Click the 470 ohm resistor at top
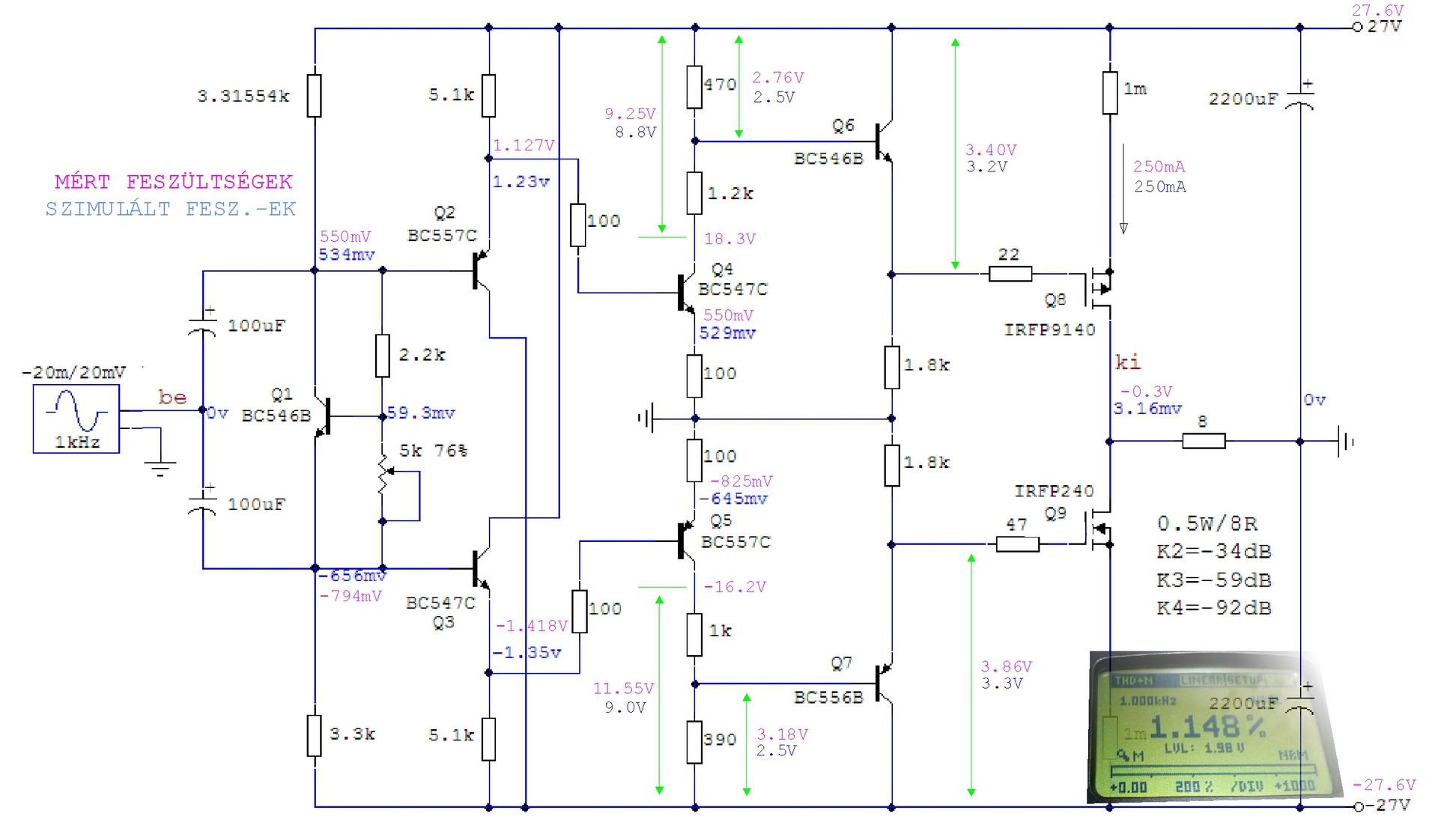1438x840 pixels. click(694, 87)
